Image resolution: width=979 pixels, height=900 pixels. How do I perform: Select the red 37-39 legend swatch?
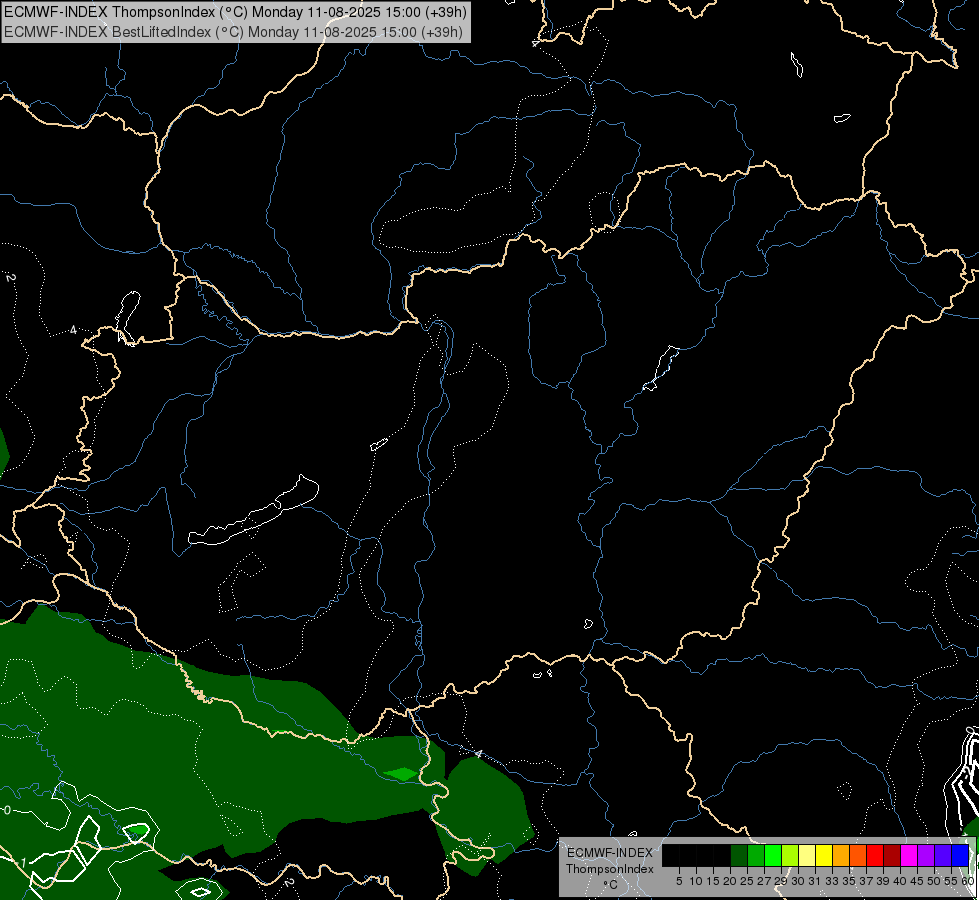click(875, 855)
